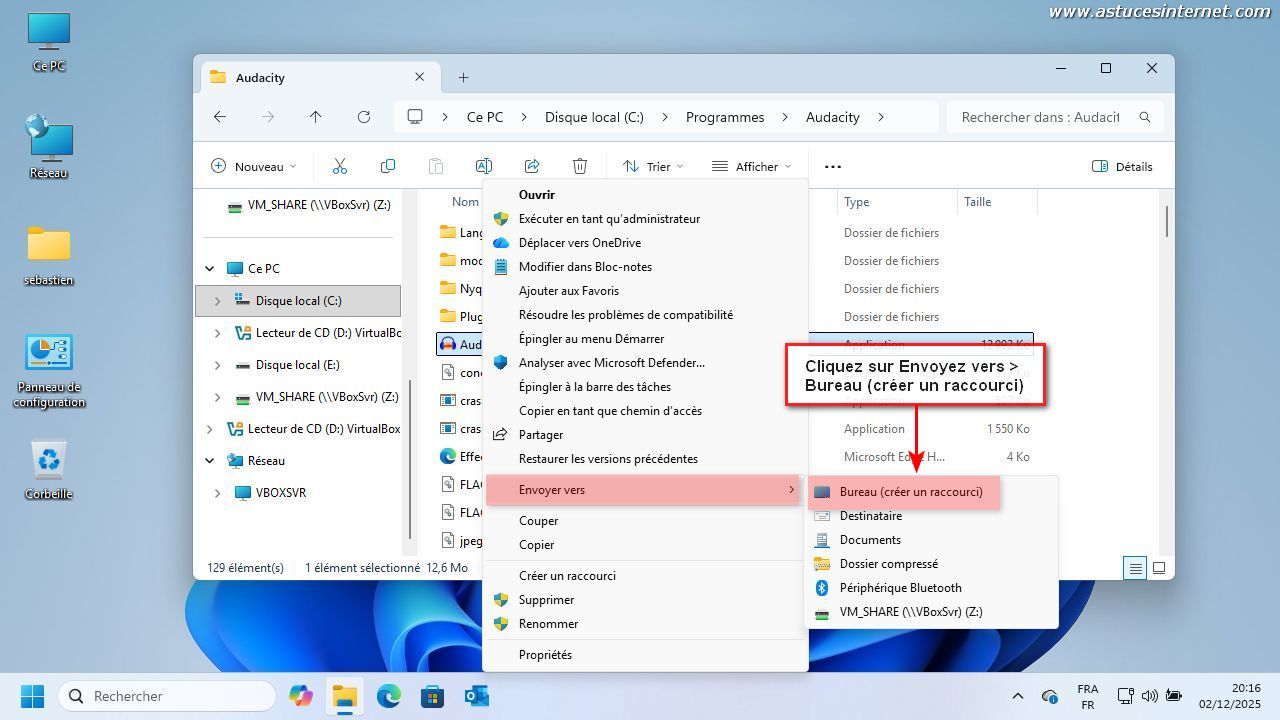Screen dimensions: 1280x720
Task: Switch to details list view in status bar
Action: pos(1135,568)
